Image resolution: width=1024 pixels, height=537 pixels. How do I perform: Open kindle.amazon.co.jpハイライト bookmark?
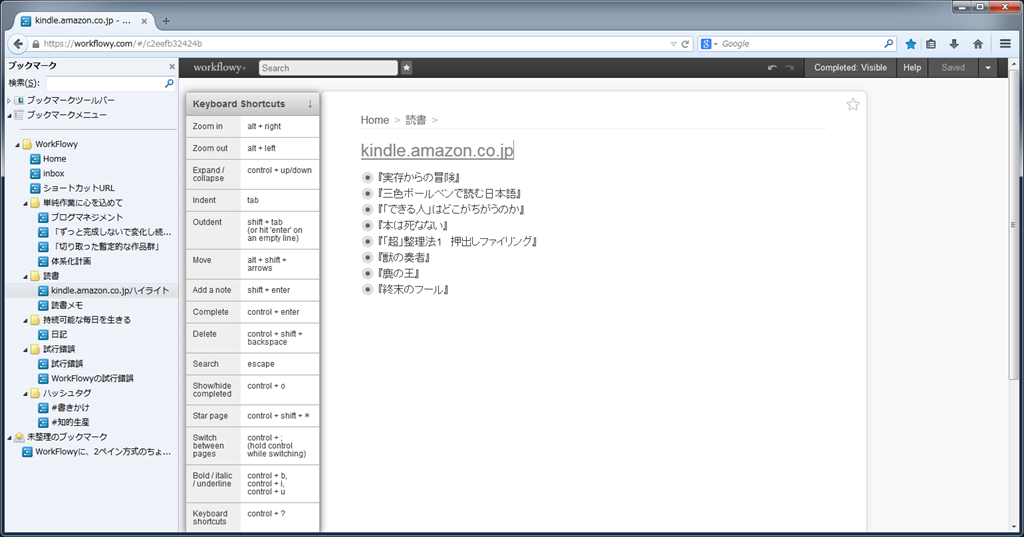click(110, 291)
